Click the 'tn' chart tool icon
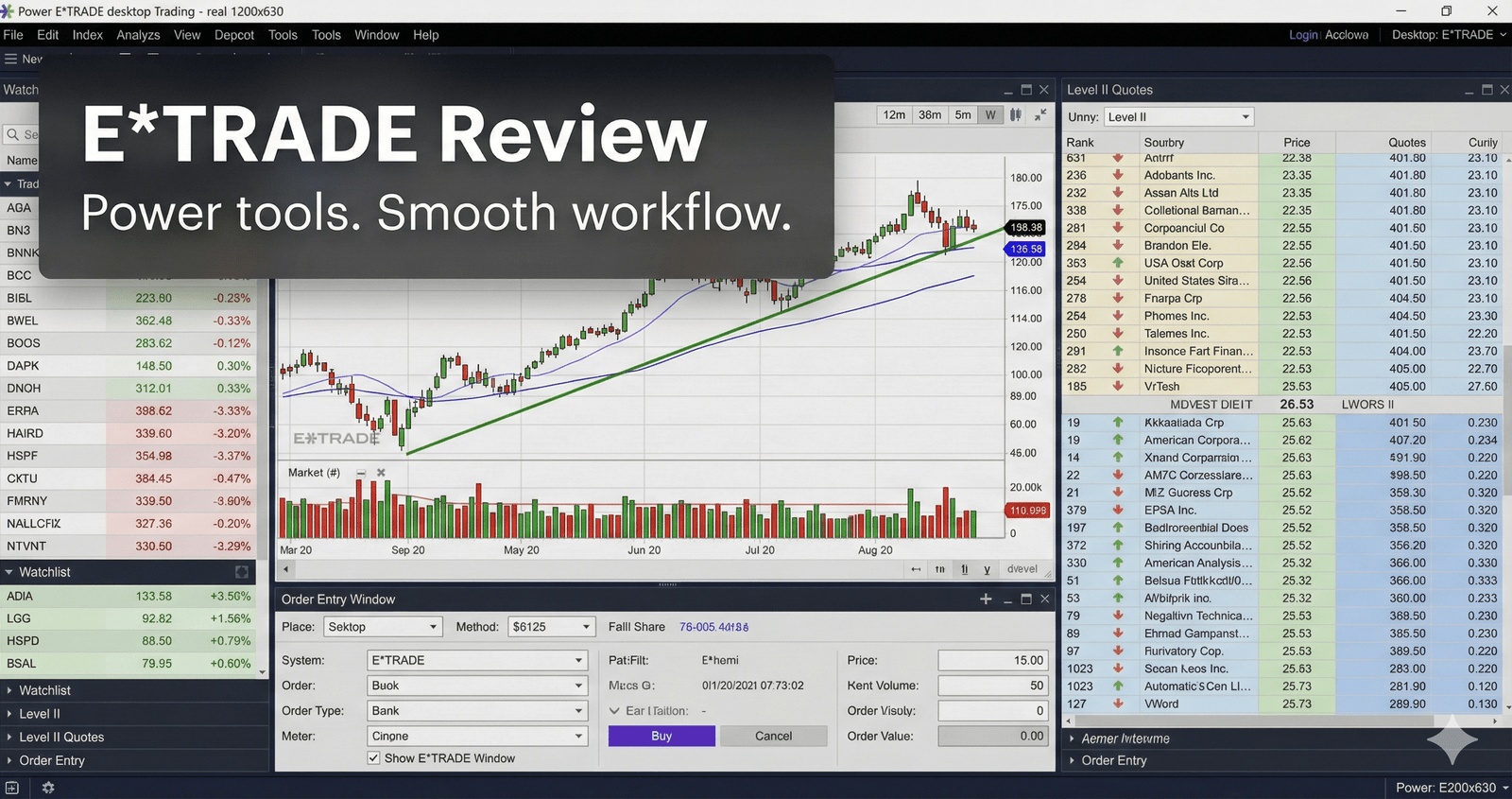This screenshot has width=1512, height=799. pos(939,569)
